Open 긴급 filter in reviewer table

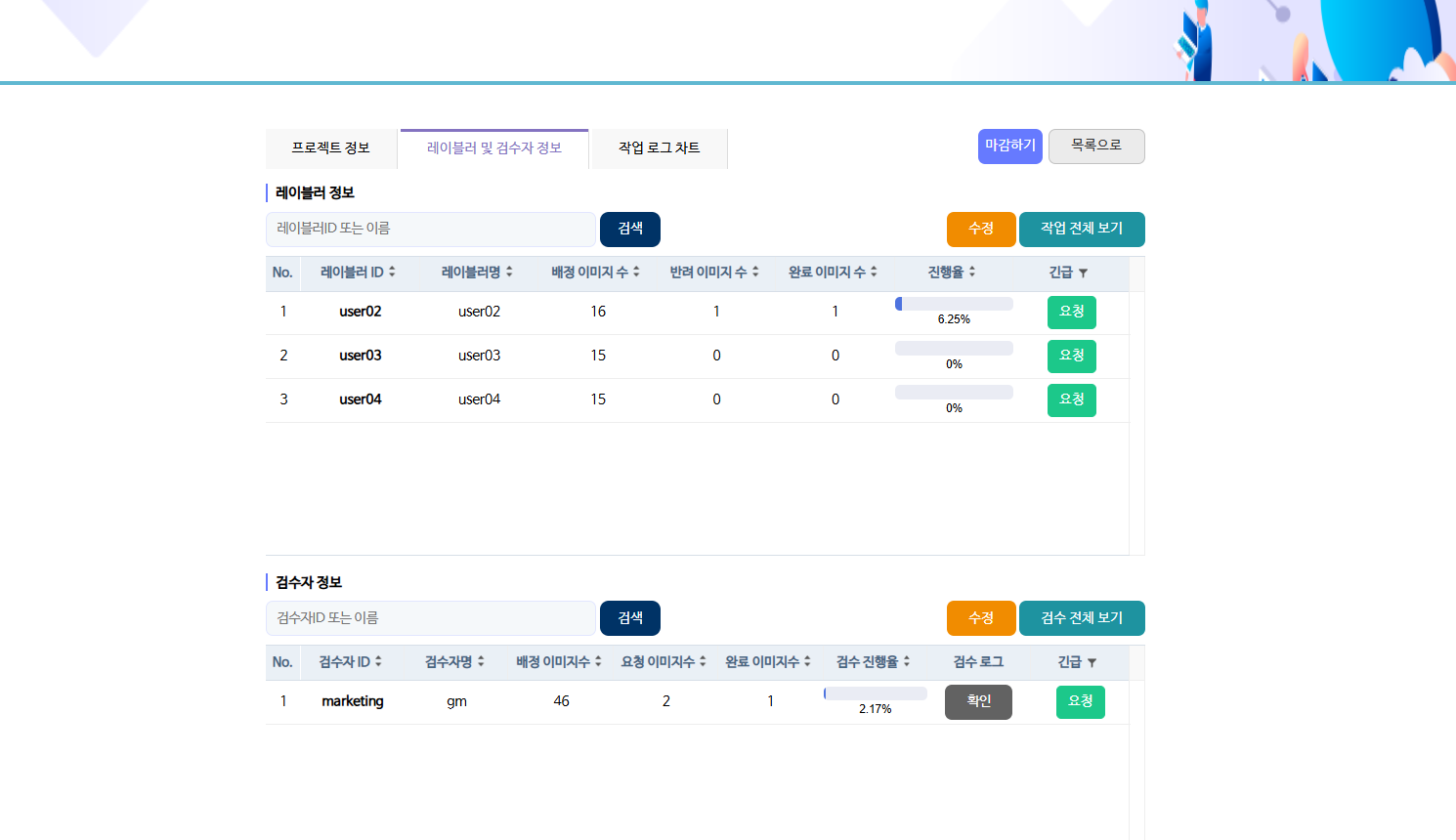[1092, 663]
